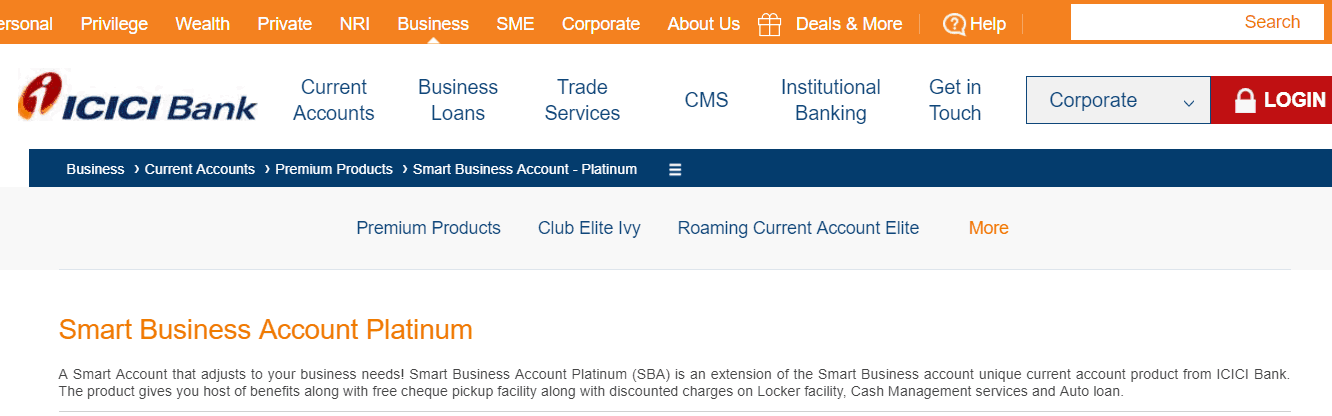Open the Business Loans menu

coord(458,100)
